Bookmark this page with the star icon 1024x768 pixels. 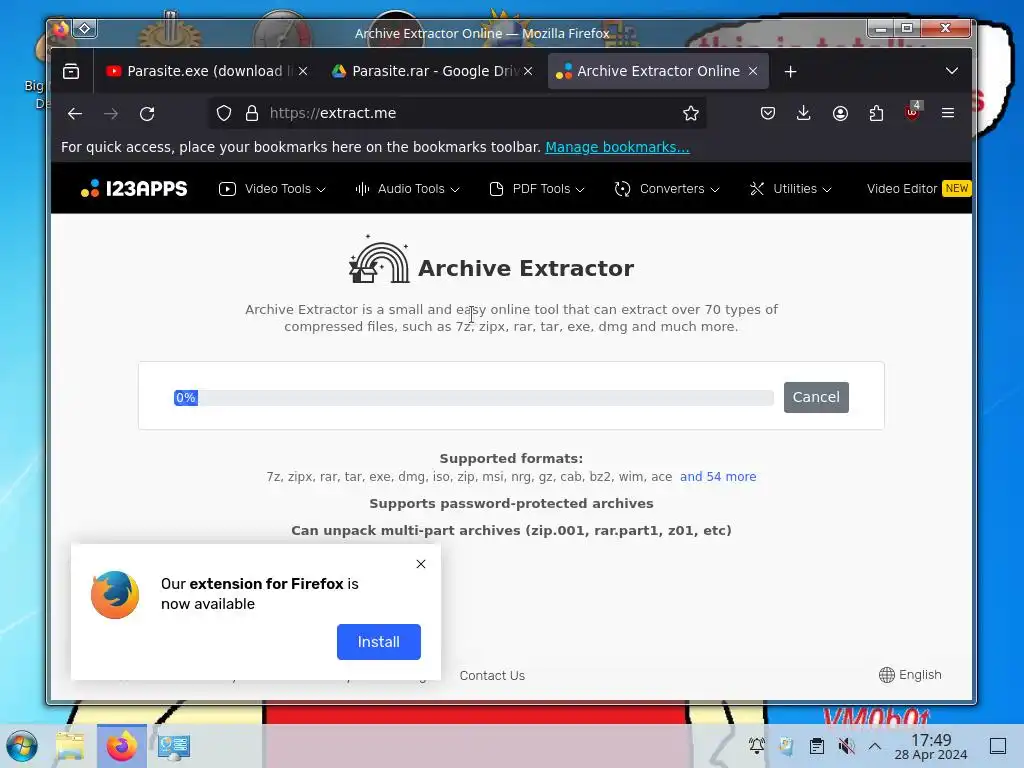click(690, 114)
